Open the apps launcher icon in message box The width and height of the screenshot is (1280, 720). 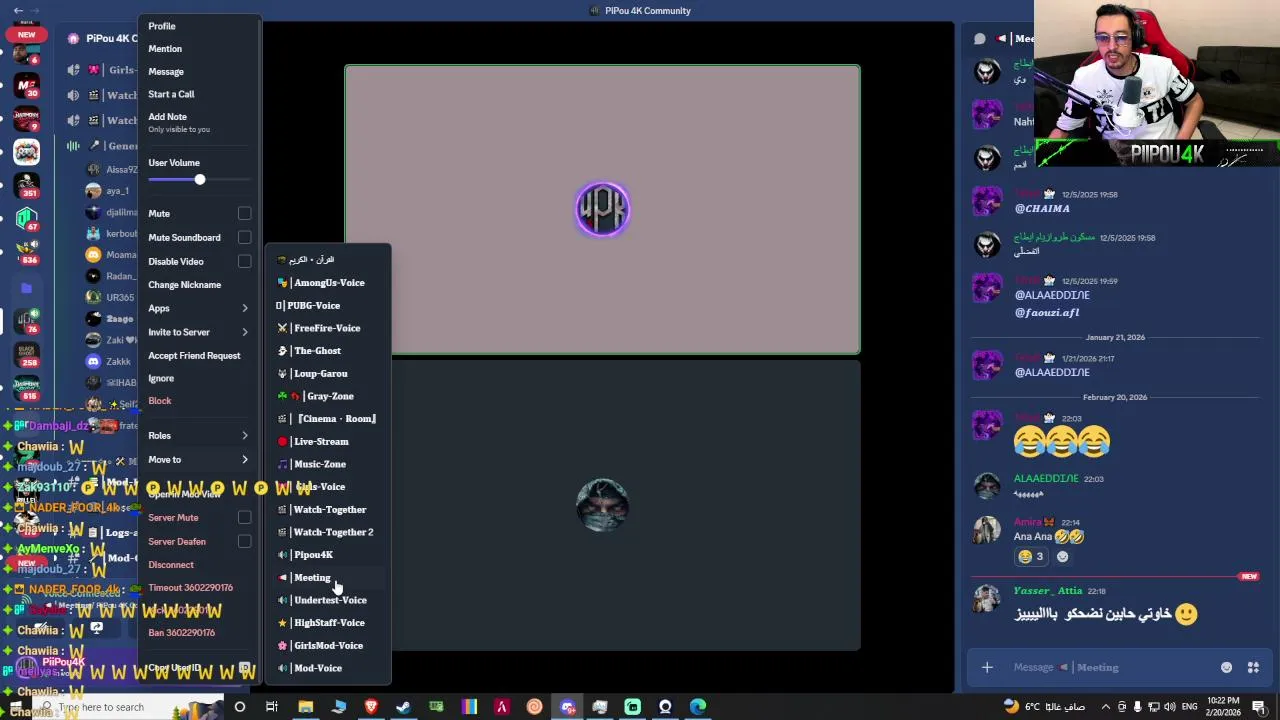point(1253,668)
